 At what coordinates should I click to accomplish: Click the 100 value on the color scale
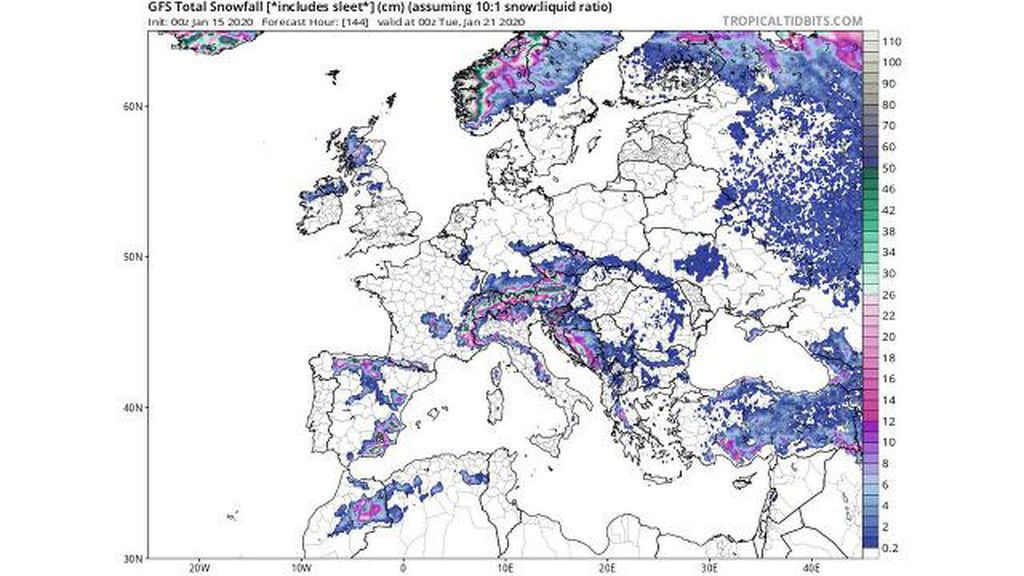891,63
